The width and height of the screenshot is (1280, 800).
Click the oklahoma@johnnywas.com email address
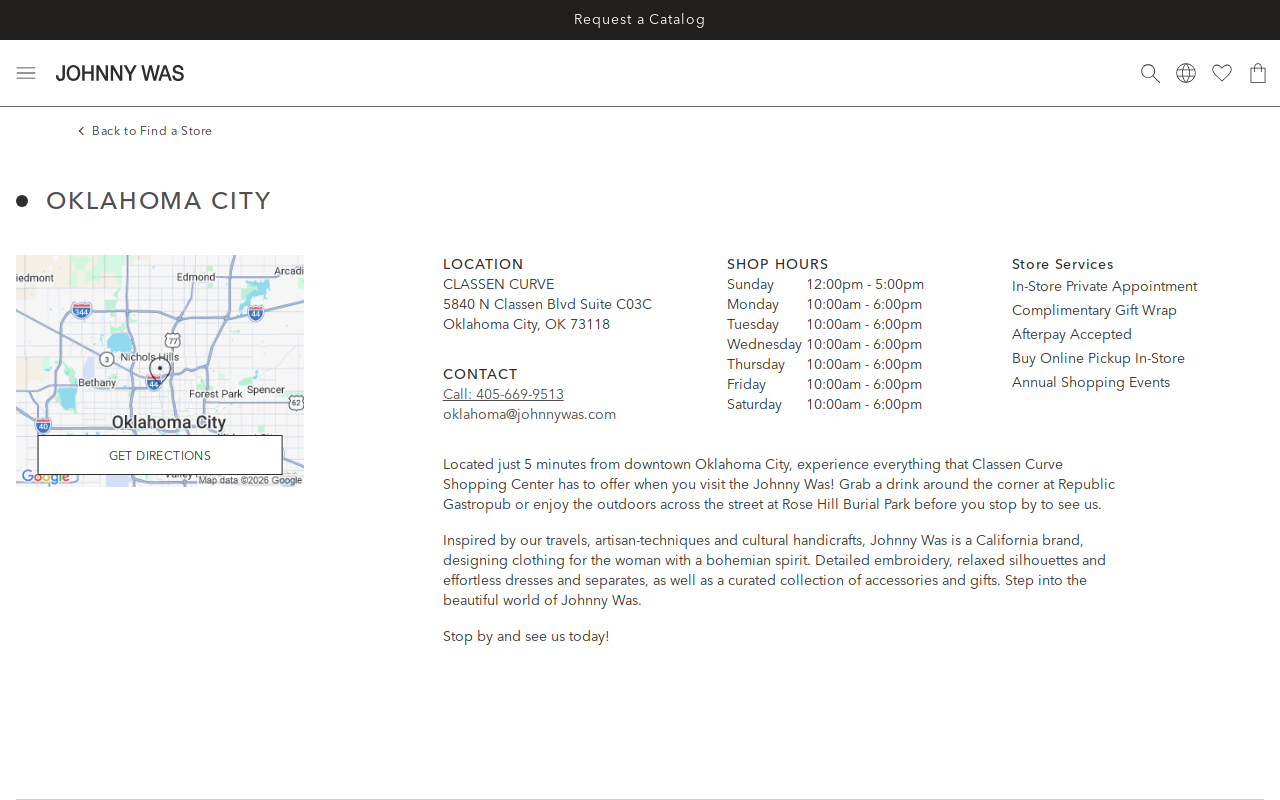[x=529, y=415]
